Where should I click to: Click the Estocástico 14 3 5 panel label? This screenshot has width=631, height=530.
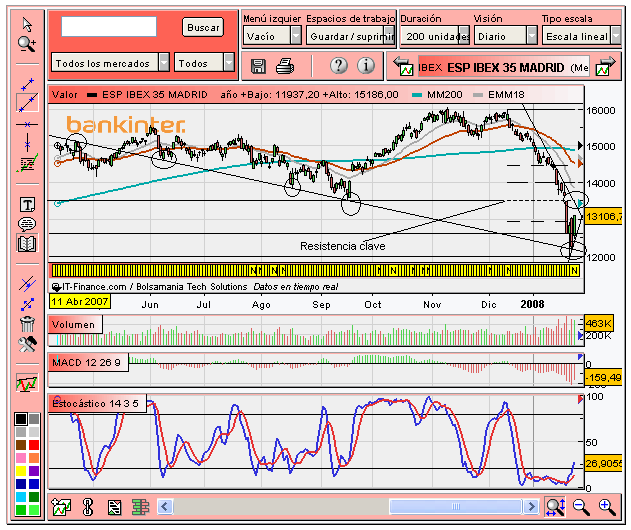pos(96,403)
